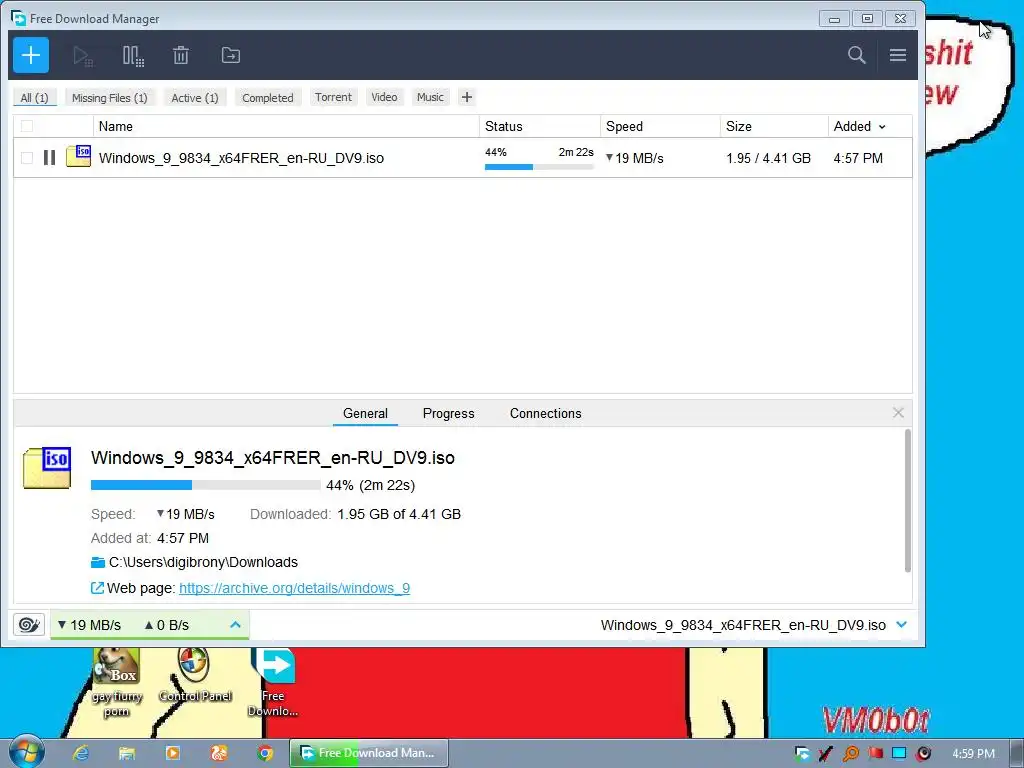Switch to the Connections details tab
The height and width of the screenshot is (768, 1024).
click(545, 413)
